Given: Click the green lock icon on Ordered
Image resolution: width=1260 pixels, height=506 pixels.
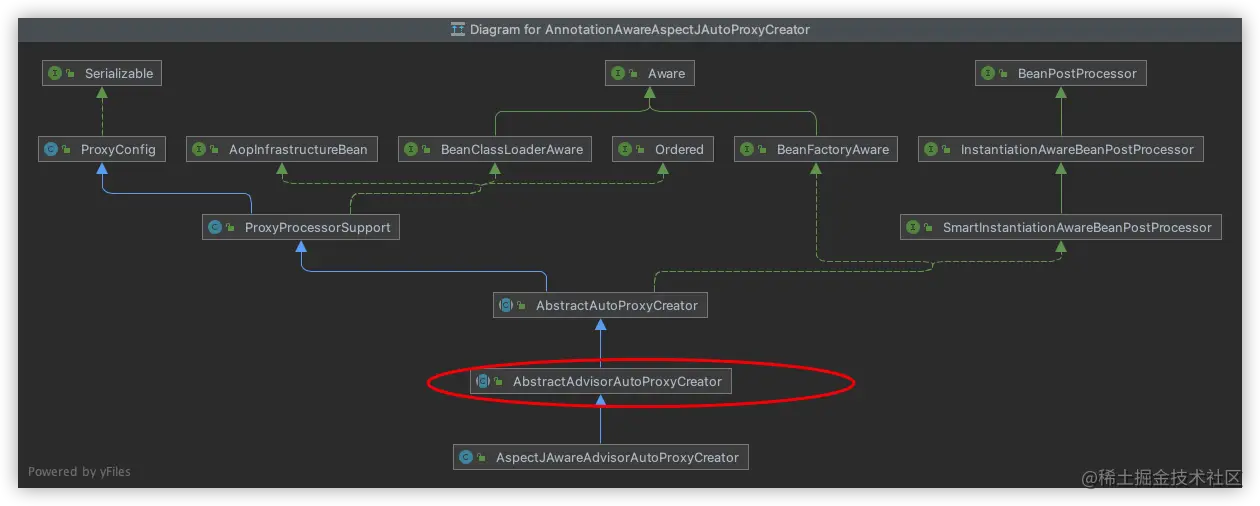Looking at the screenshot, I should point(642,150).
